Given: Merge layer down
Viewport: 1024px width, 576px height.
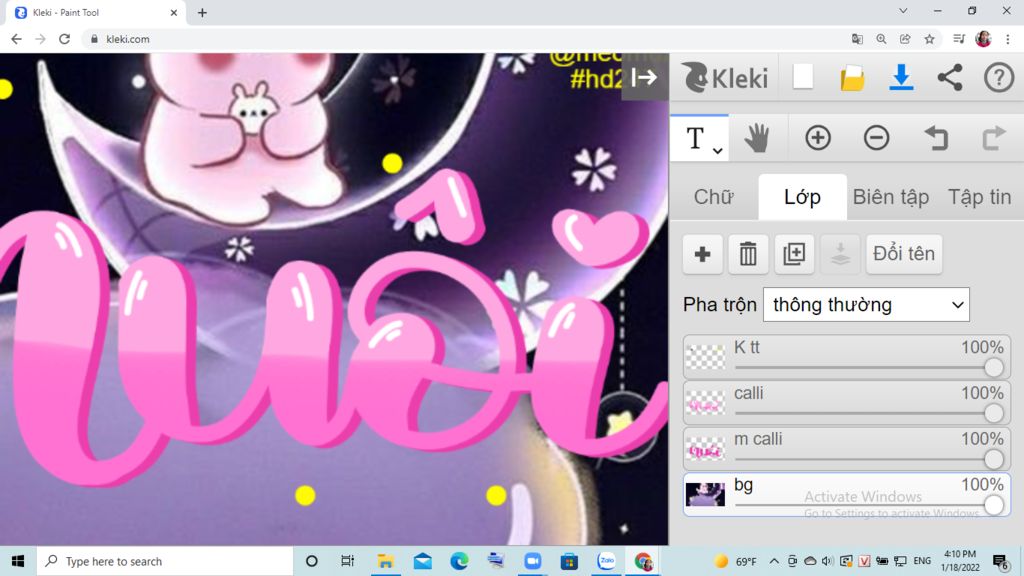Looking at the screenshot, I should [840, 253].
